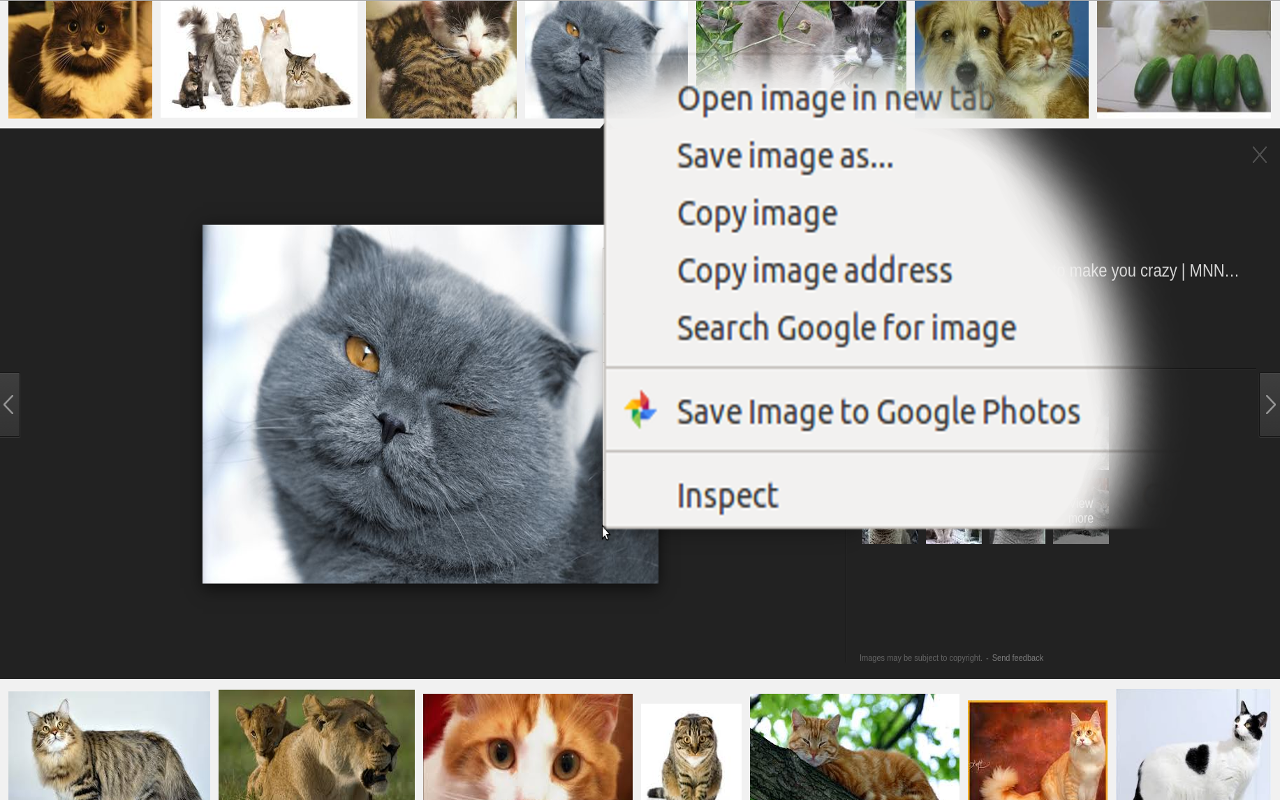Close the image preview with the X icon

[1258, 155]
